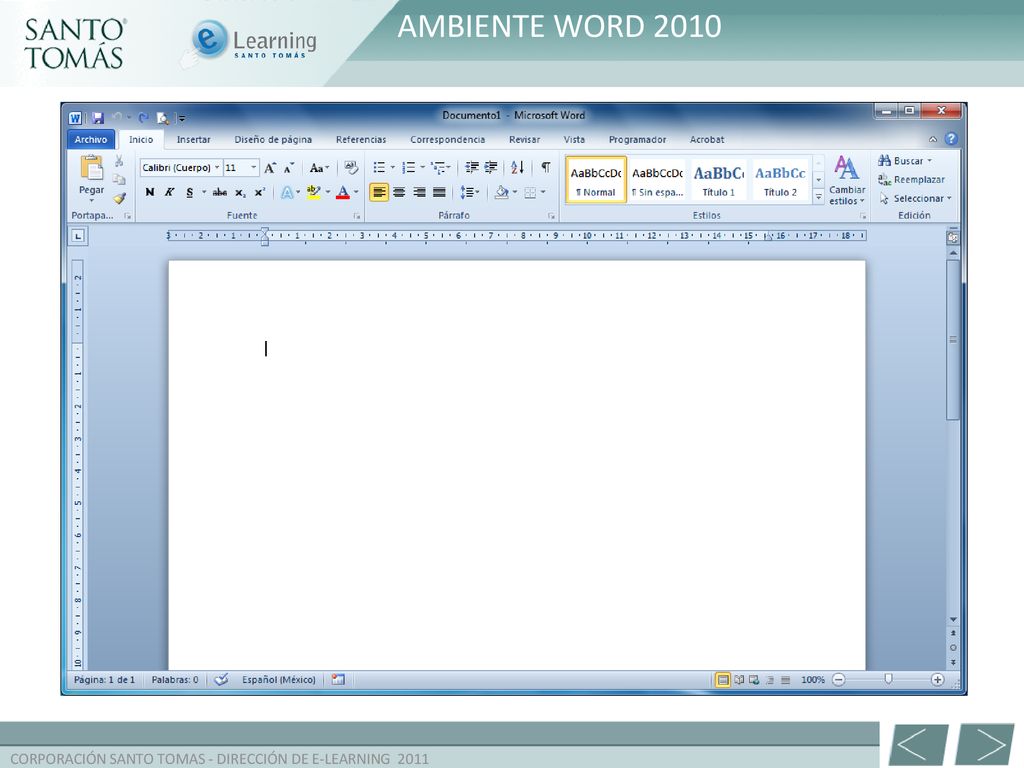The width and height of the screenshot is (1024, 768).
Task: Toggle show paragraph marks (¶)
Action: [x=545, y=167]
